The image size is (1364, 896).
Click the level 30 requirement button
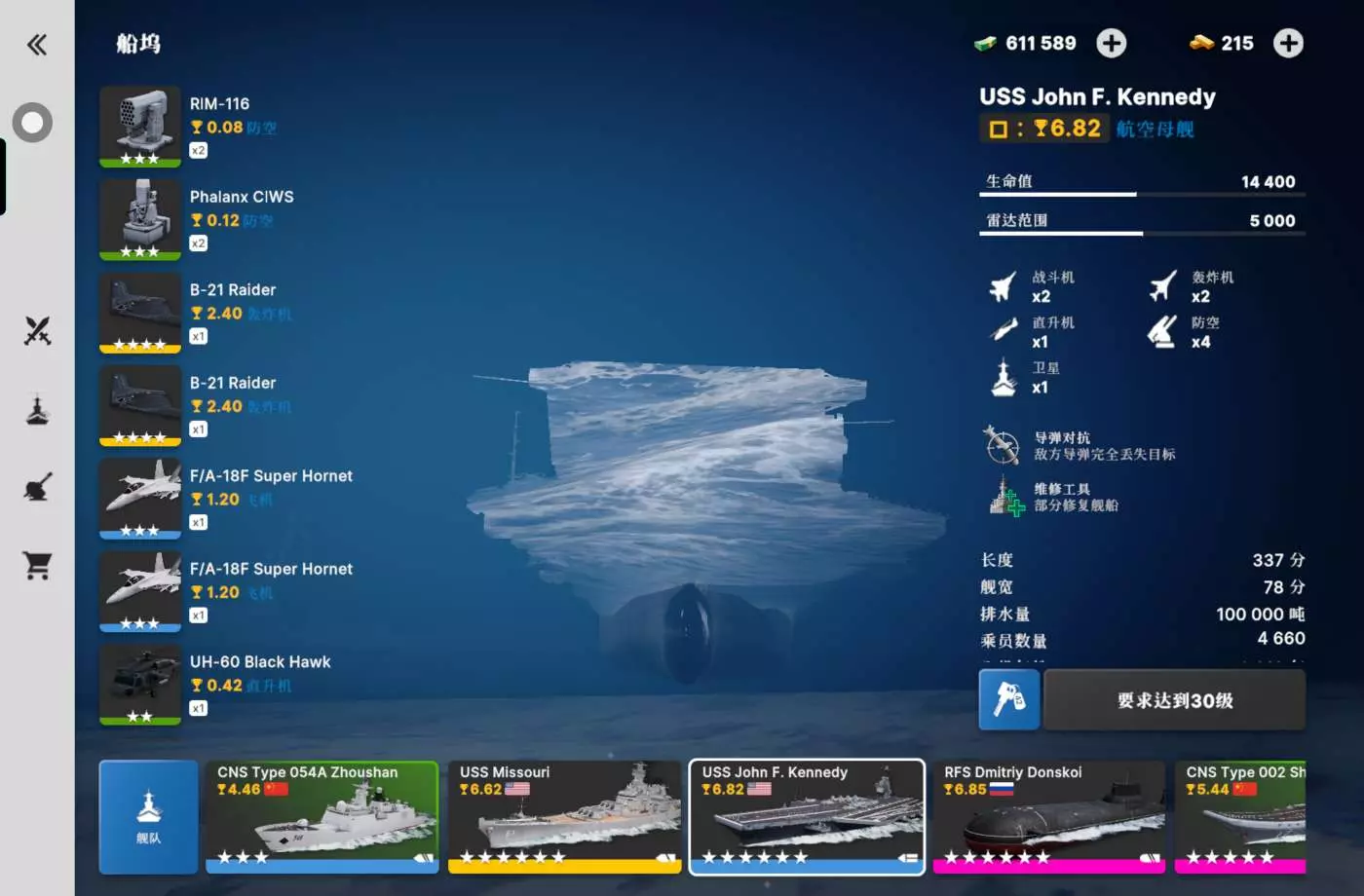(x=1175, y=699)
